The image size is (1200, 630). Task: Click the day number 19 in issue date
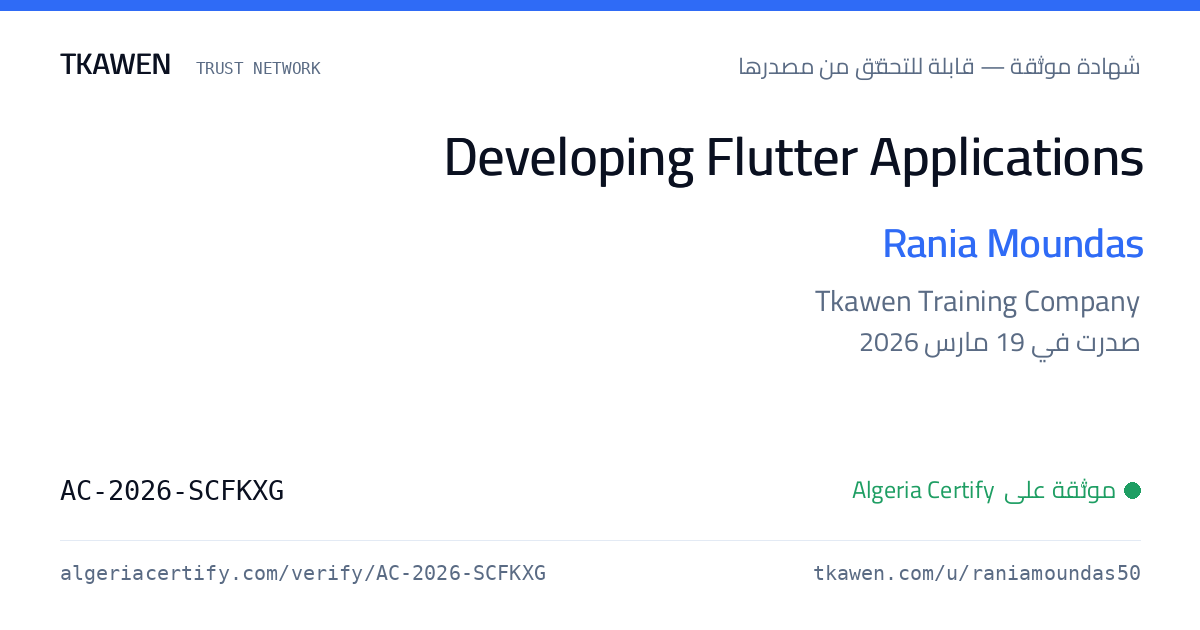coord(1011,343)
